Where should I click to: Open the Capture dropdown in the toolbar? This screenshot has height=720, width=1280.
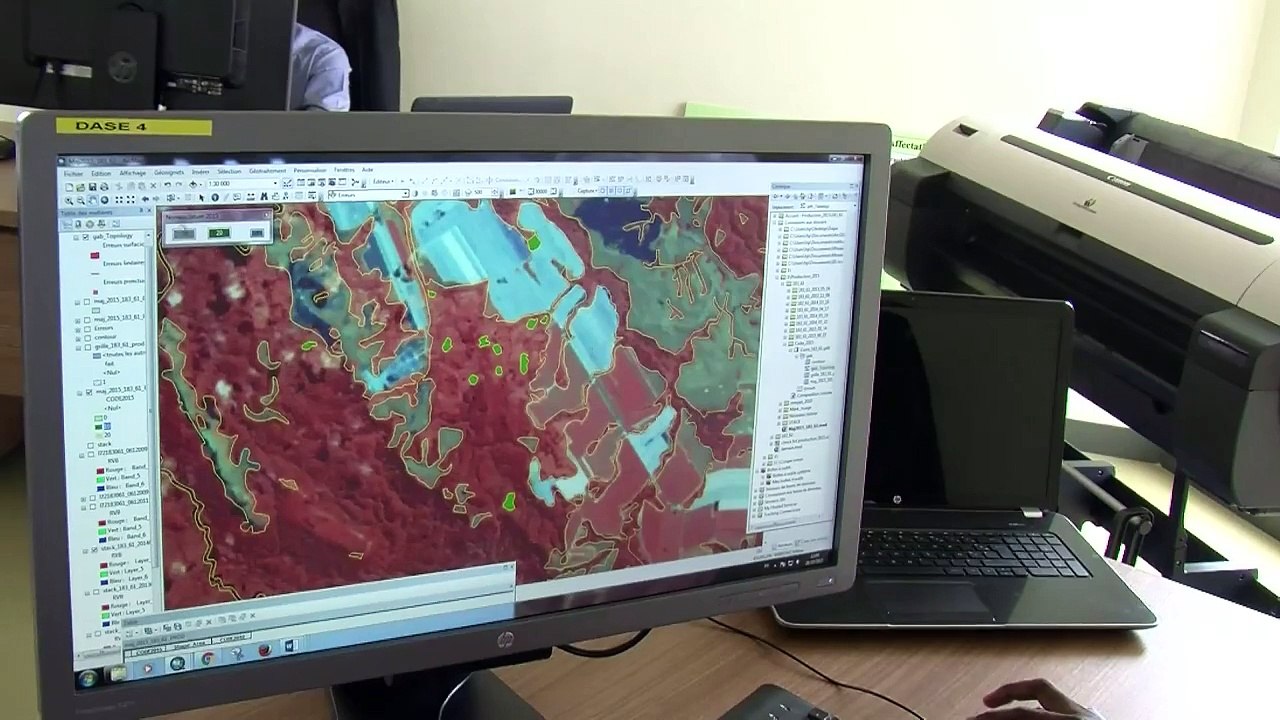(x=588, y=191)
